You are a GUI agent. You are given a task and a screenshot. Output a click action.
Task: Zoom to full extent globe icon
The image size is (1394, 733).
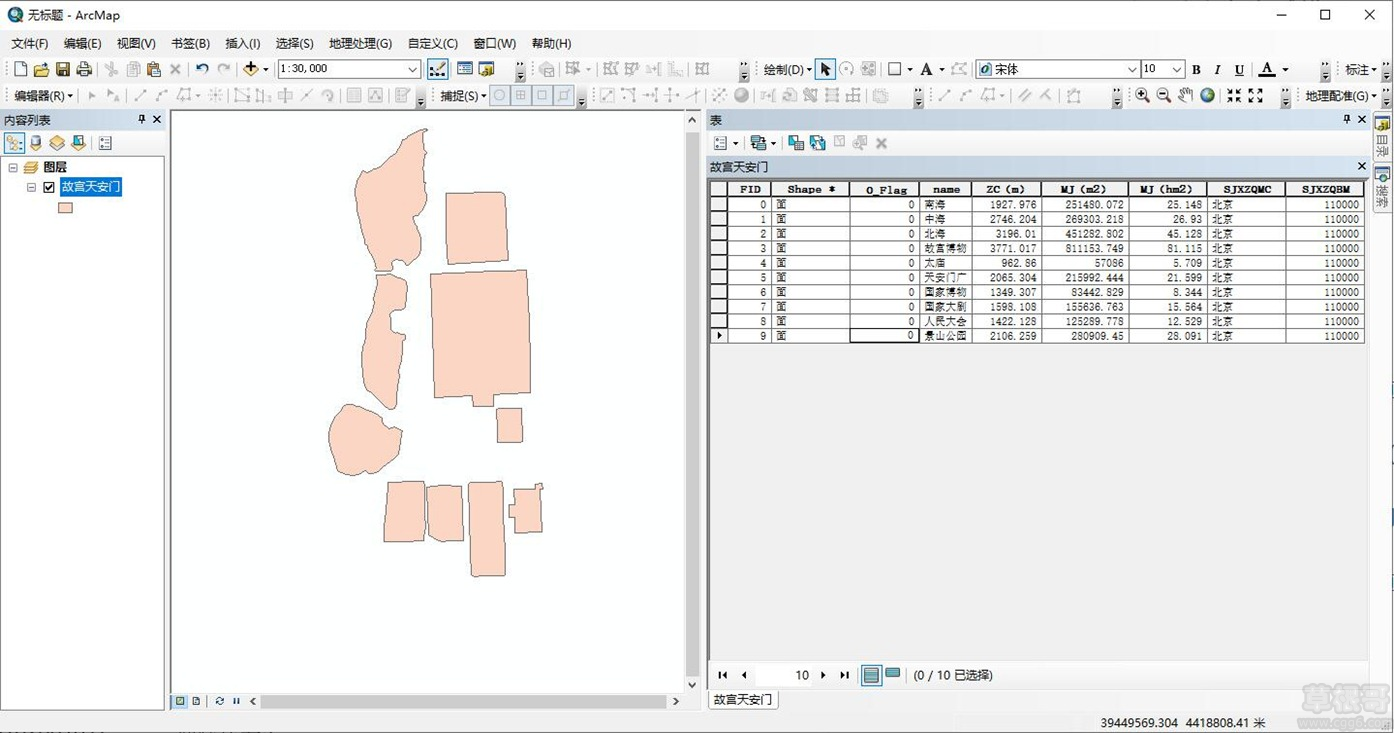coord(1208,95)
